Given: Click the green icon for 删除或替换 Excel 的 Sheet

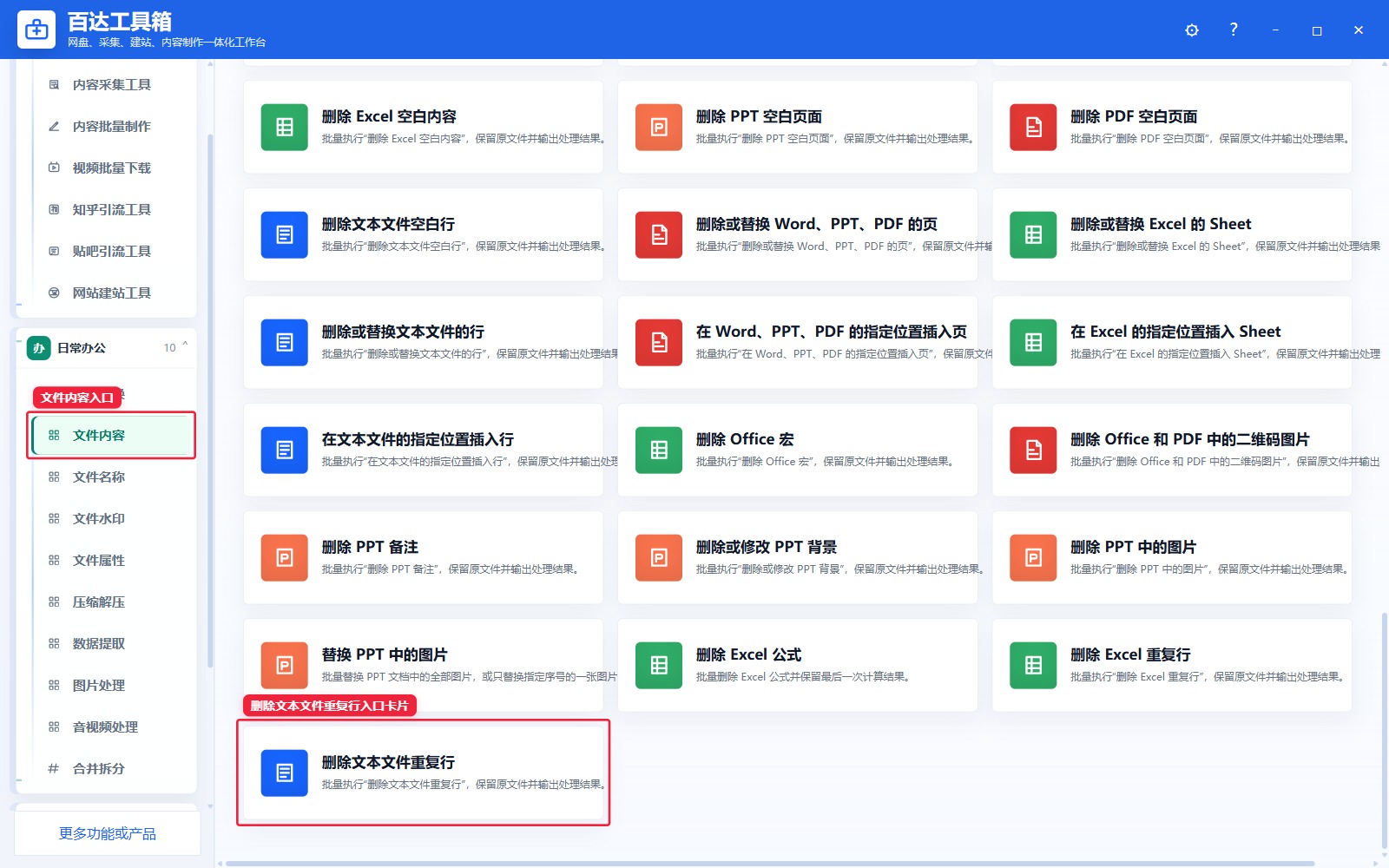Looking at the screenshot, I should (1033, 235).
